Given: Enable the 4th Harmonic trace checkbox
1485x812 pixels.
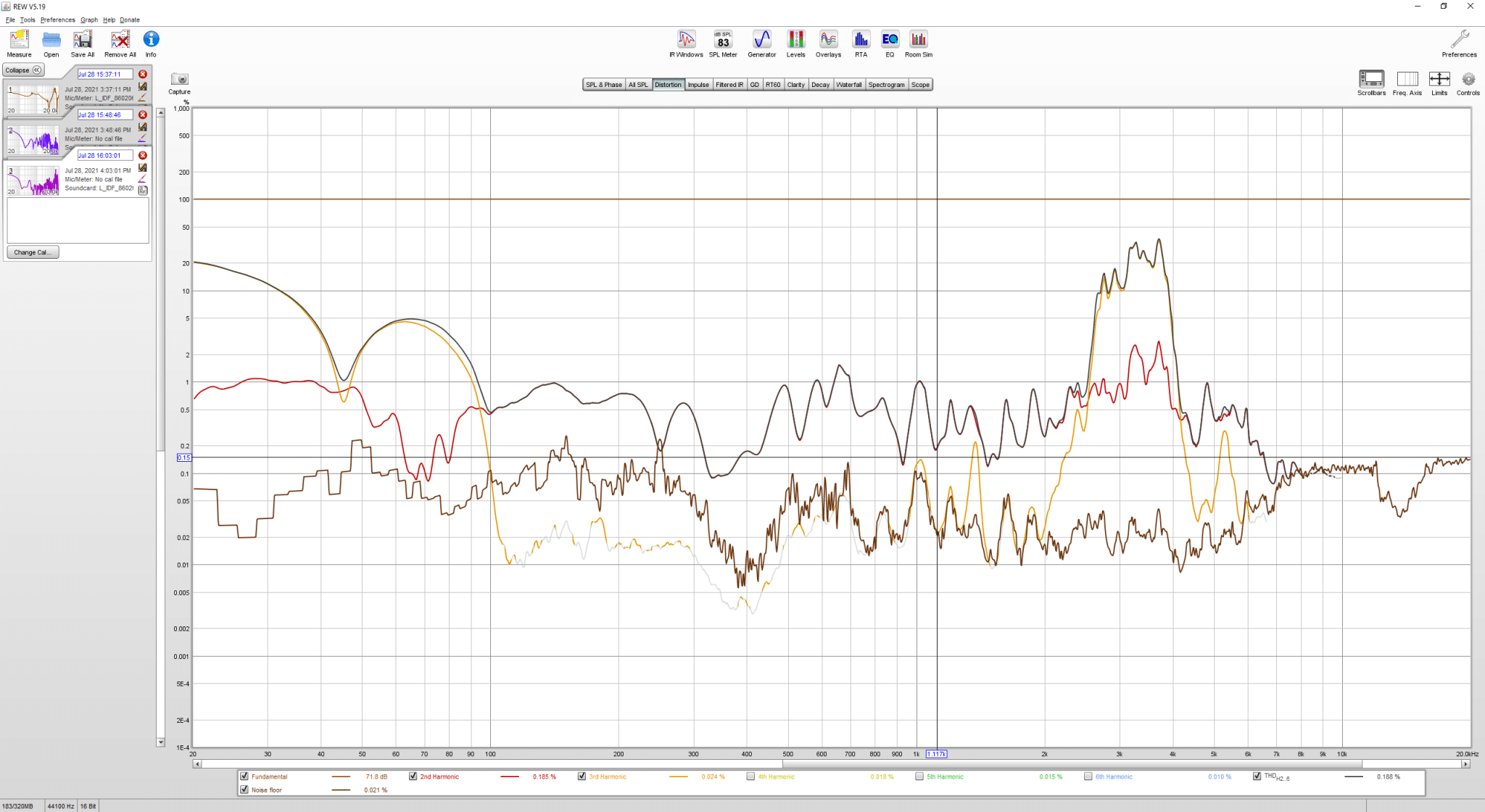Looking at the screenshot, I should 751,776.
